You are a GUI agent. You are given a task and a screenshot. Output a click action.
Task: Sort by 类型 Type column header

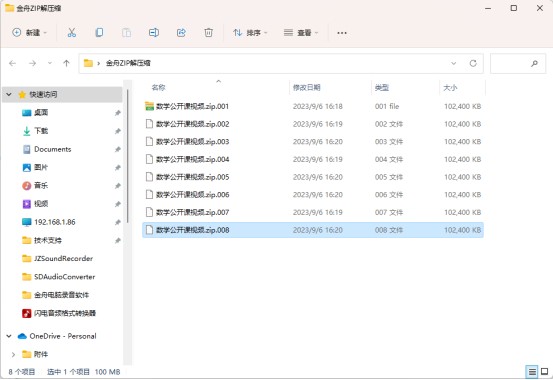tap(382, 87)
